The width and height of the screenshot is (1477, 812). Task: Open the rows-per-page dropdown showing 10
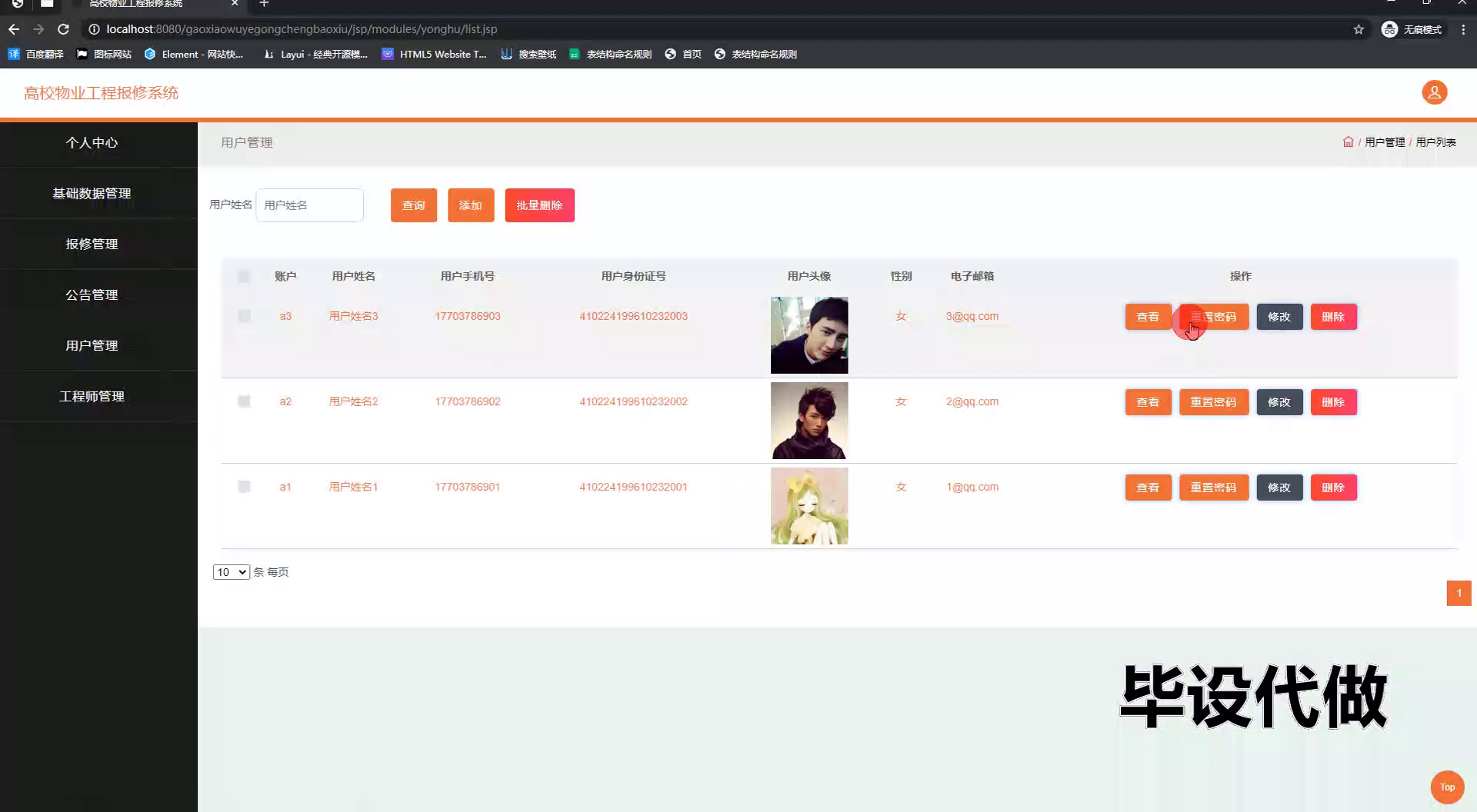(231, 572)
